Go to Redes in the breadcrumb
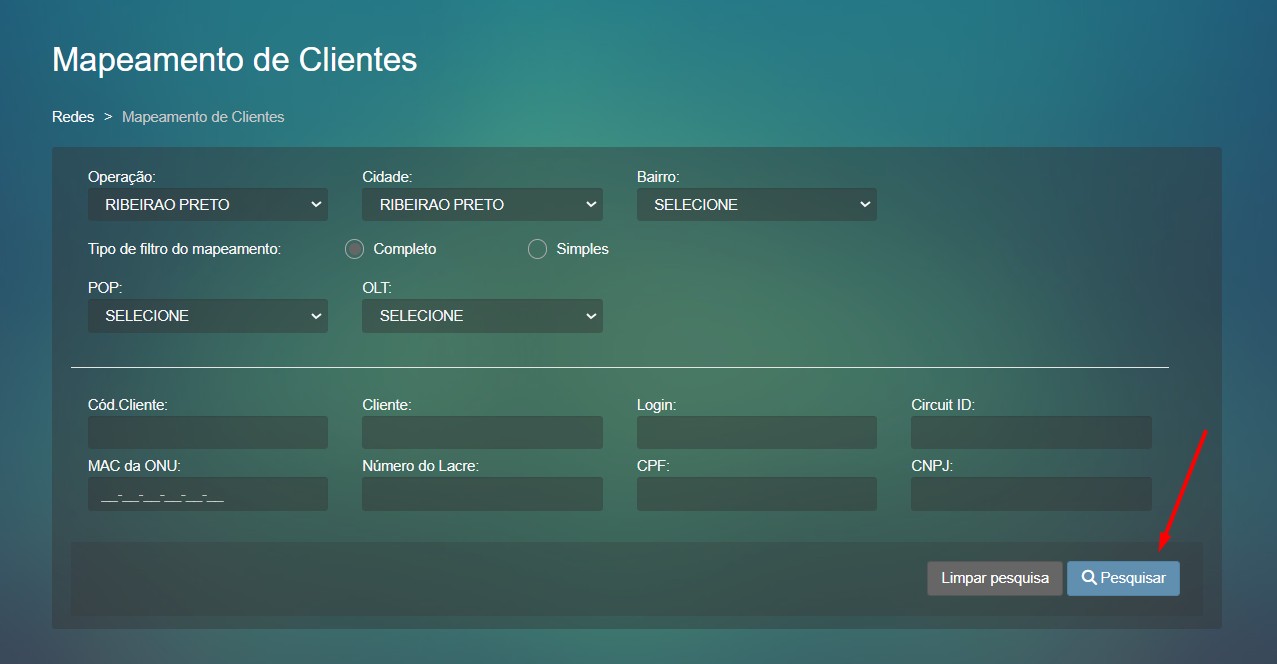The width and height of the screenshot is (1277, 664). [x=73, y=117]
